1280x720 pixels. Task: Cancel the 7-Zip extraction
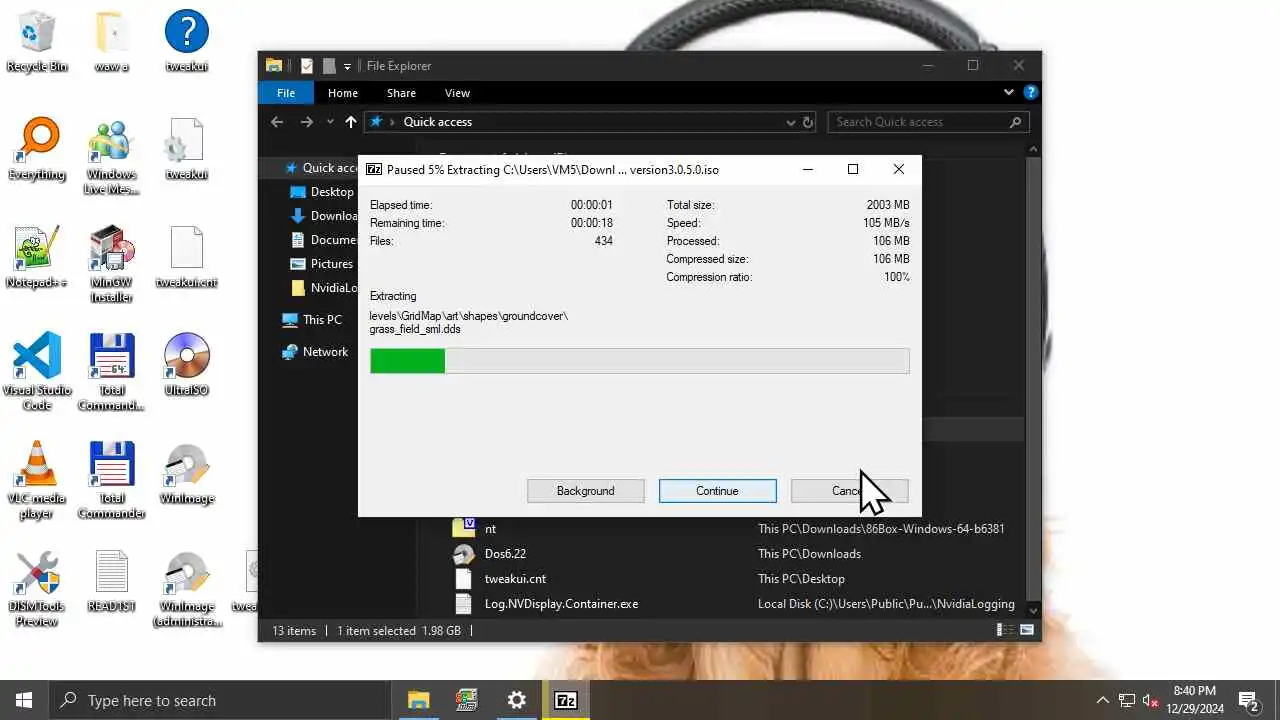[x=850, y=491]
